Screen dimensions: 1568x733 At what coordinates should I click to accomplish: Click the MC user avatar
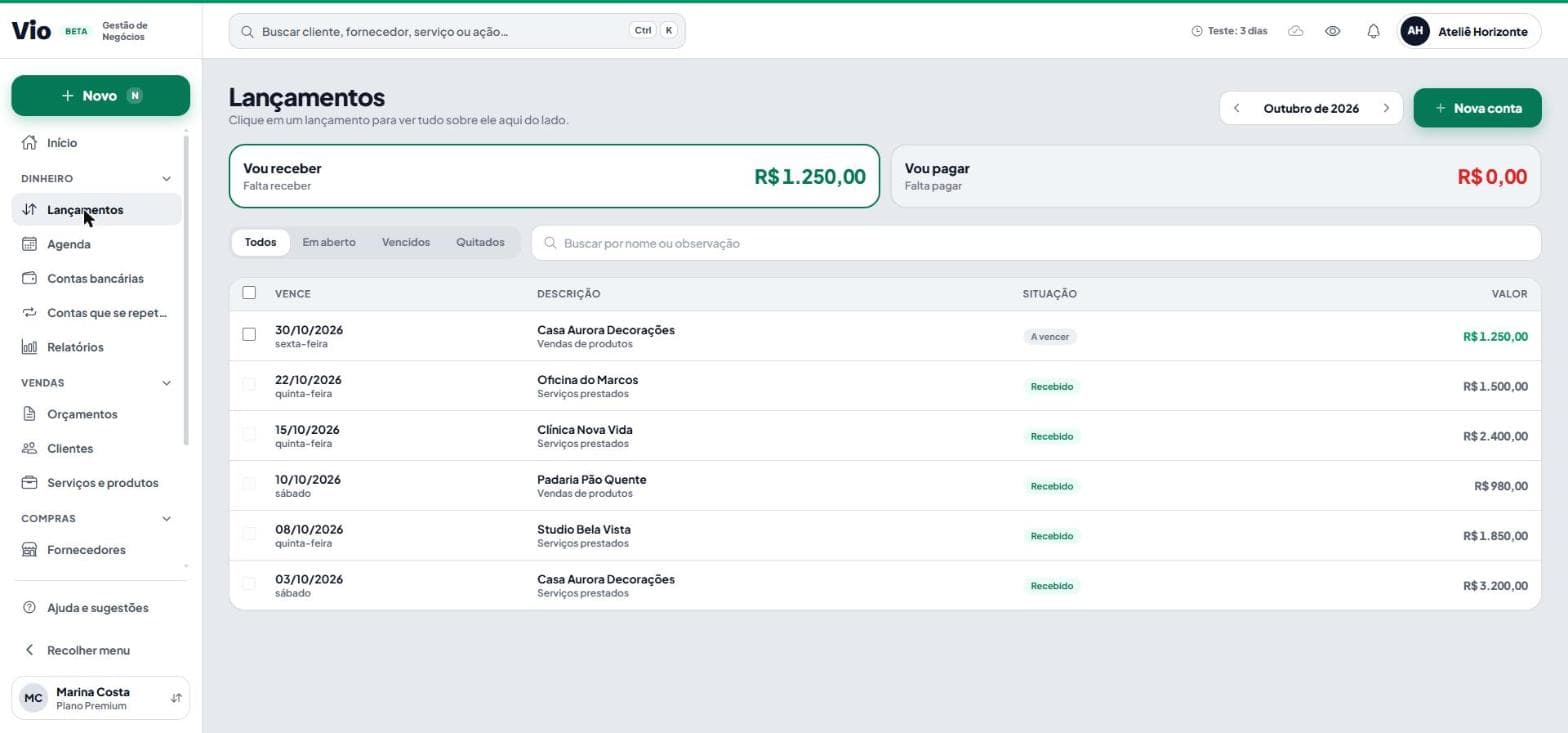click(x=33, y=698)
